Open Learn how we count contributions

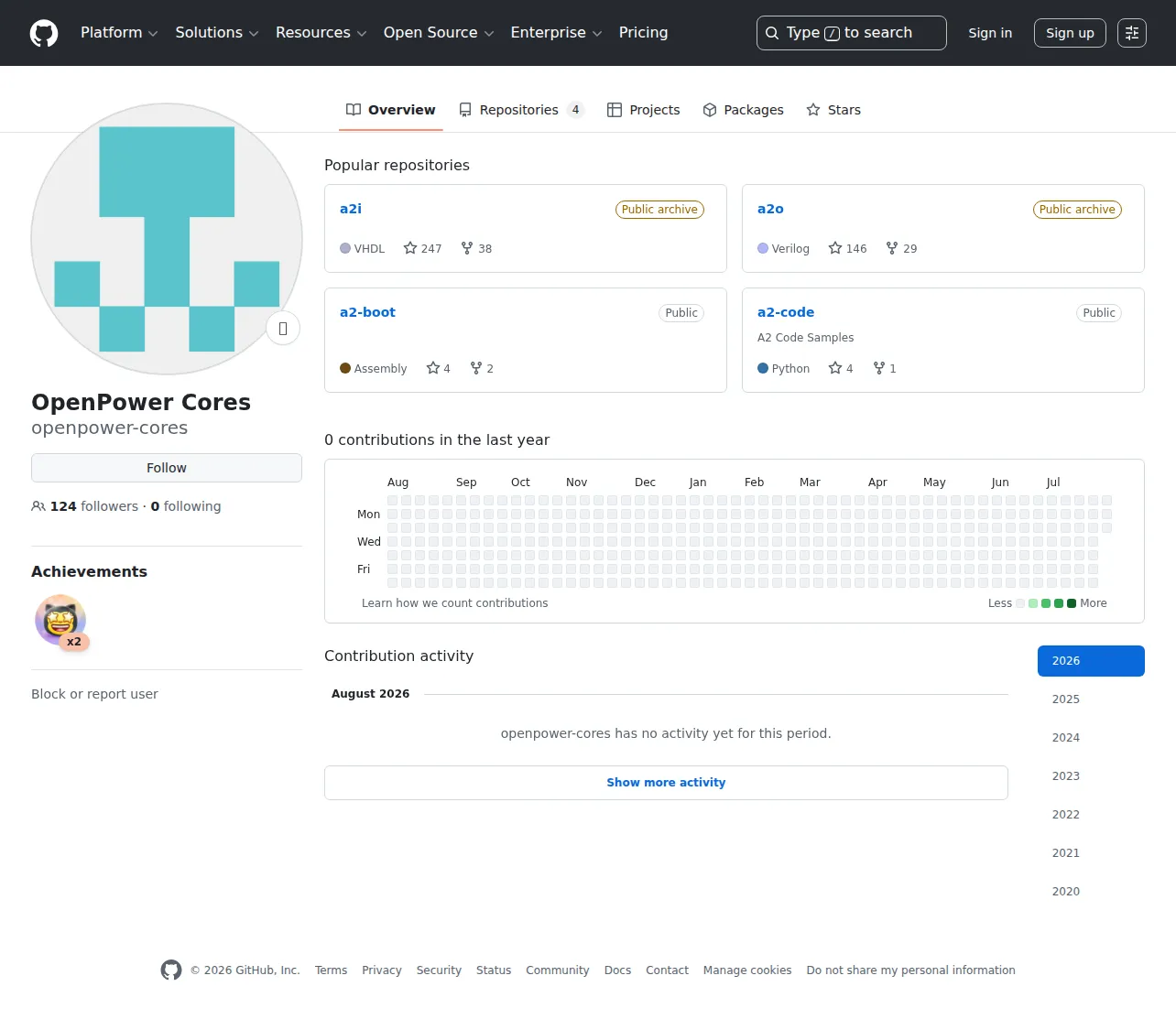(x=455, y=603)
